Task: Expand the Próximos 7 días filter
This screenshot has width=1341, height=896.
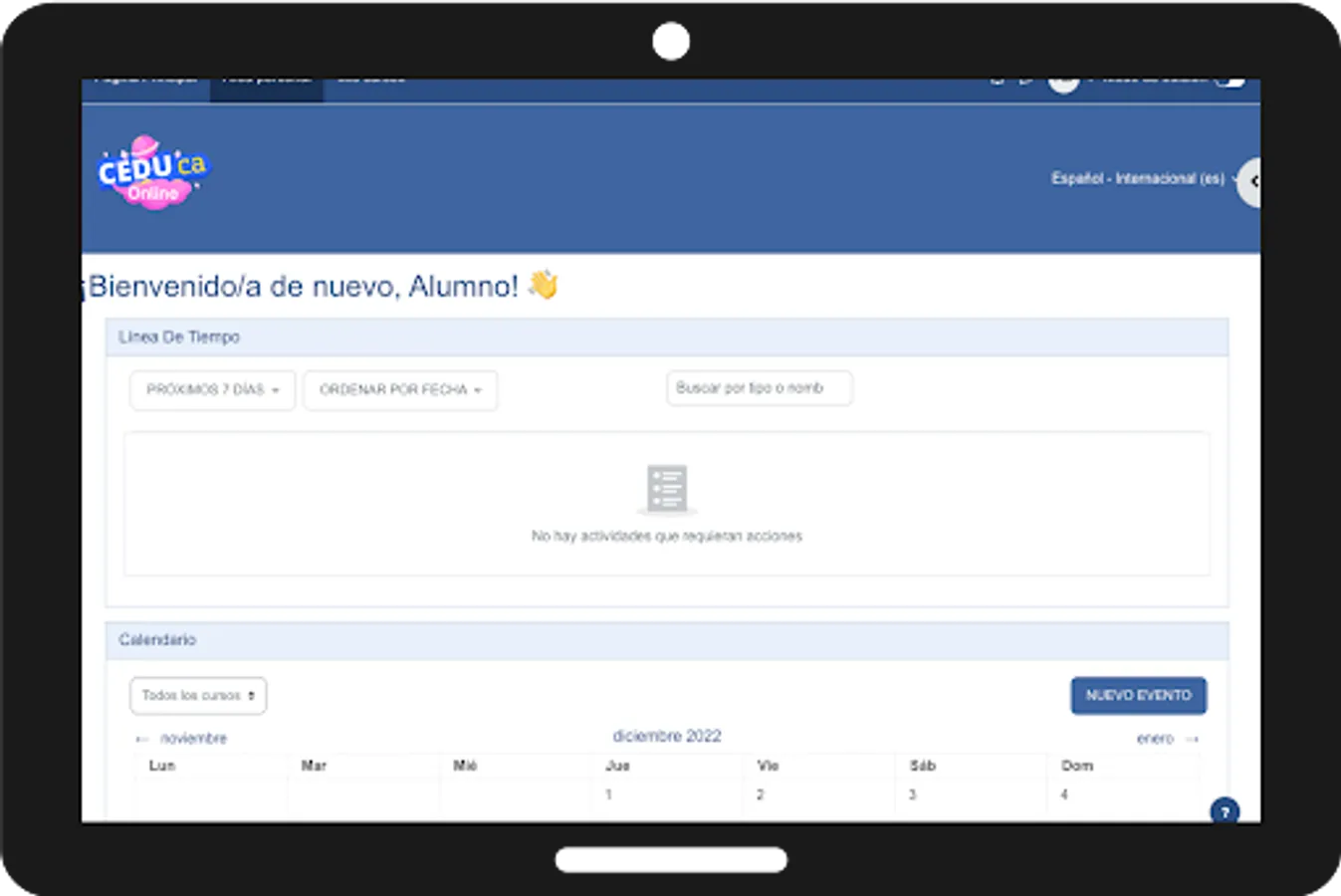Action: point(212,390)
